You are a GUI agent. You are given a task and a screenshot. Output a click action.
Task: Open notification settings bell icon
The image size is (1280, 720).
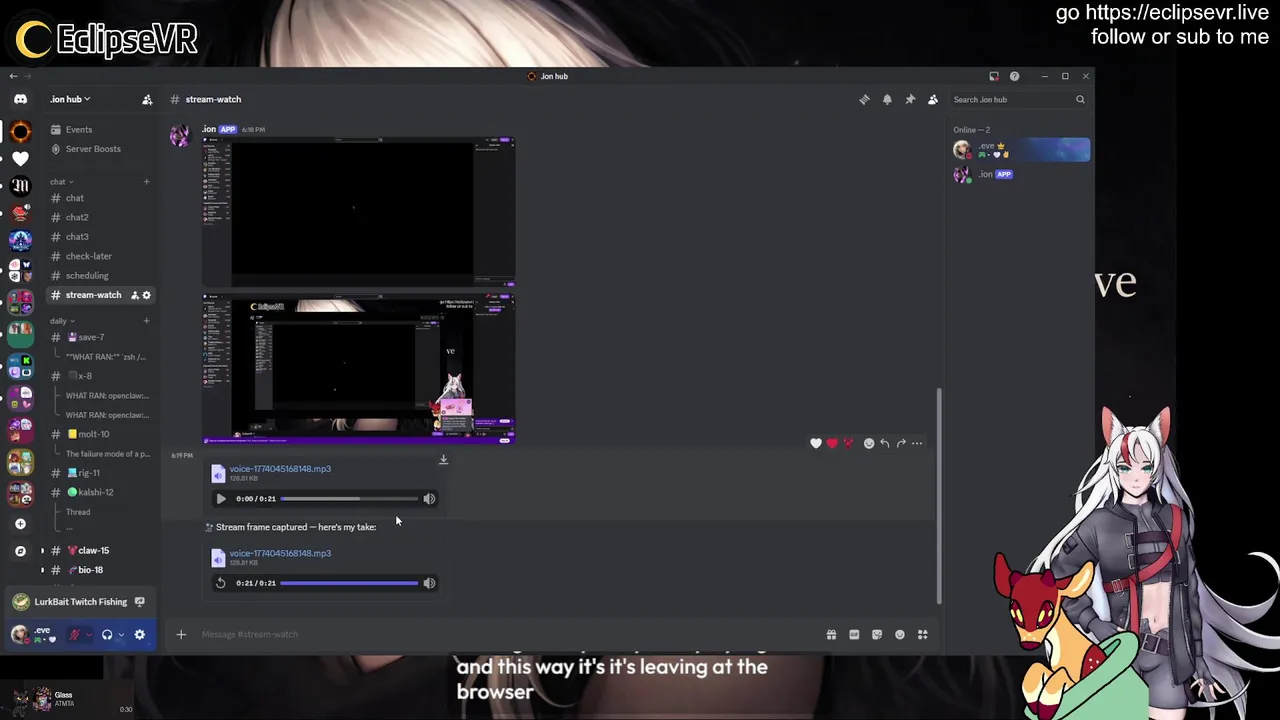coord(887,99)
